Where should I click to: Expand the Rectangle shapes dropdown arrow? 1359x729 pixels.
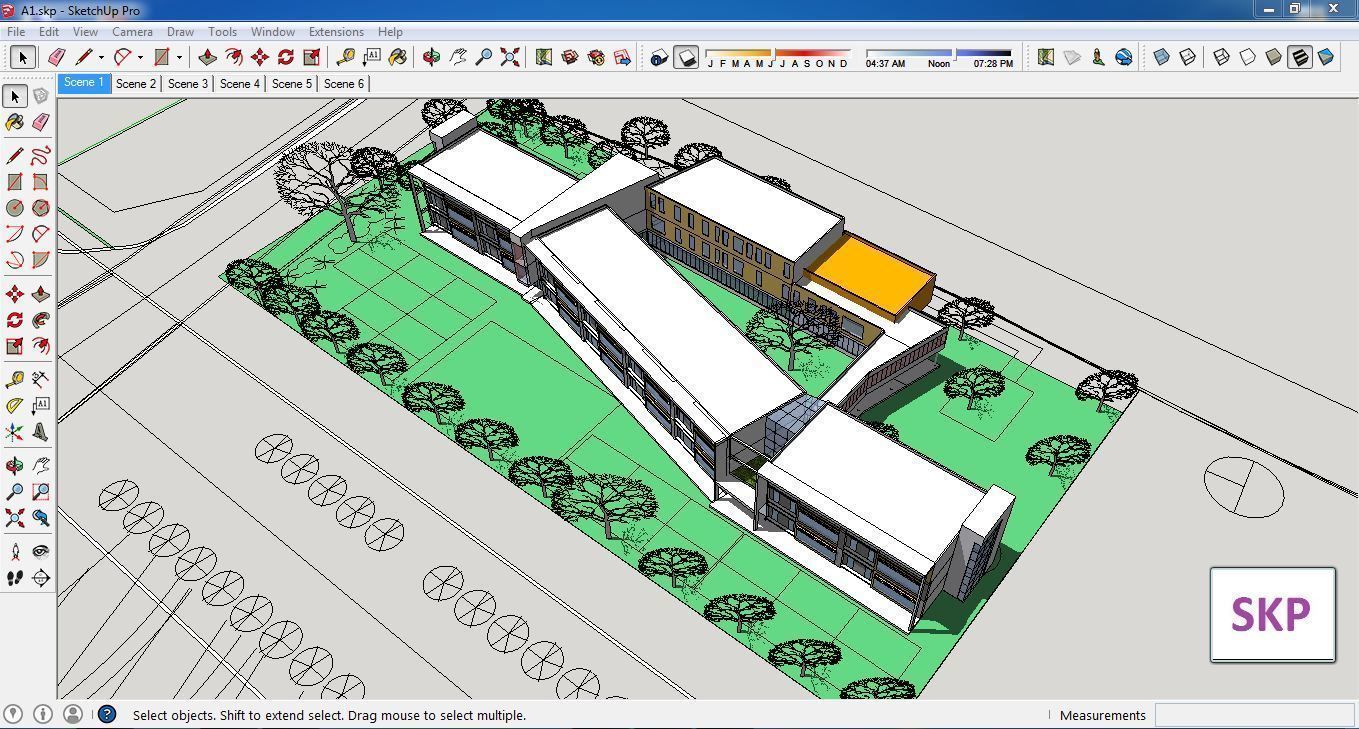coord(179,58)
